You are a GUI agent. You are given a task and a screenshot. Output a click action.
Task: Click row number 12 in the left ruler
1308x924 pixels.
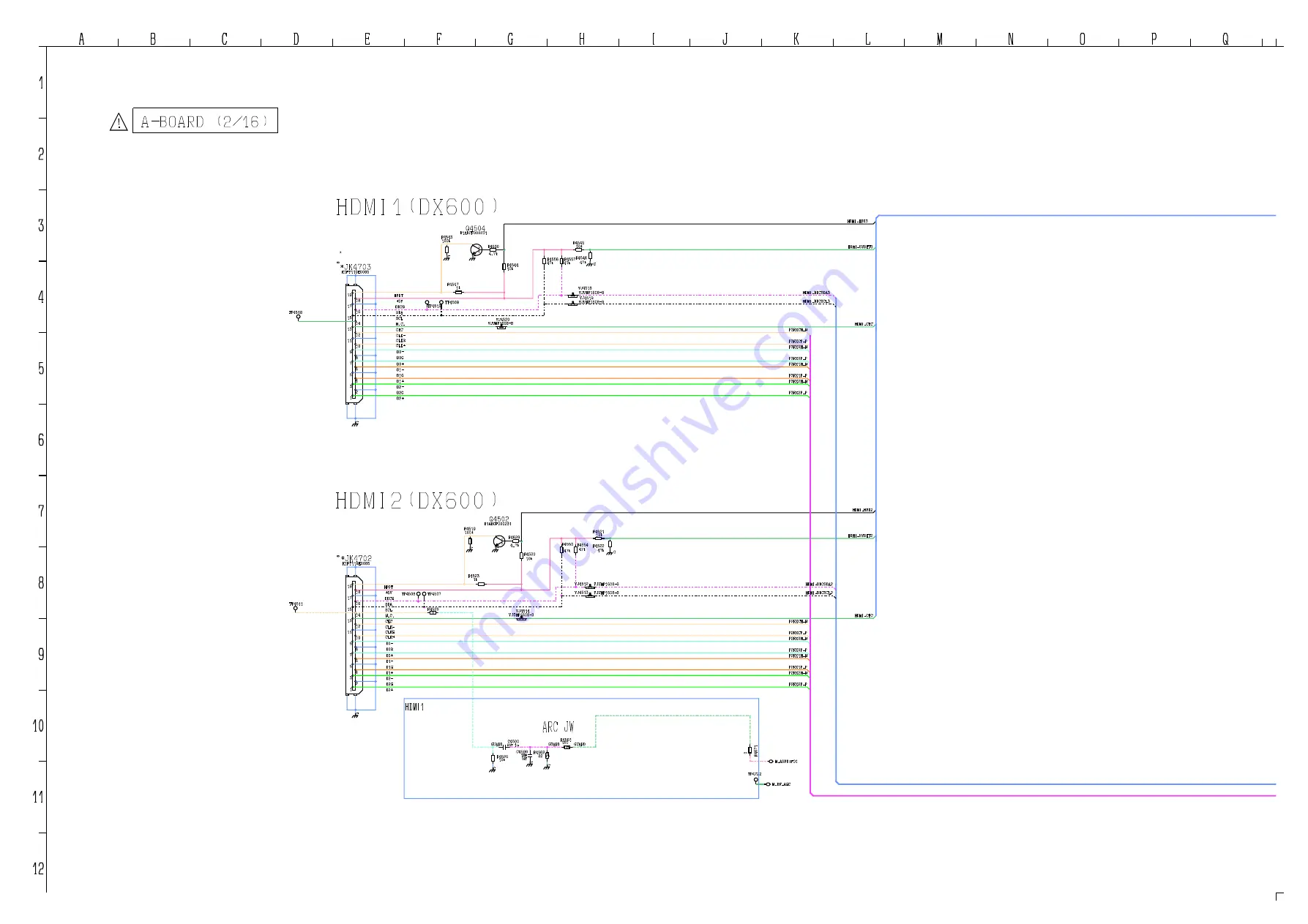tap(38, 868)
